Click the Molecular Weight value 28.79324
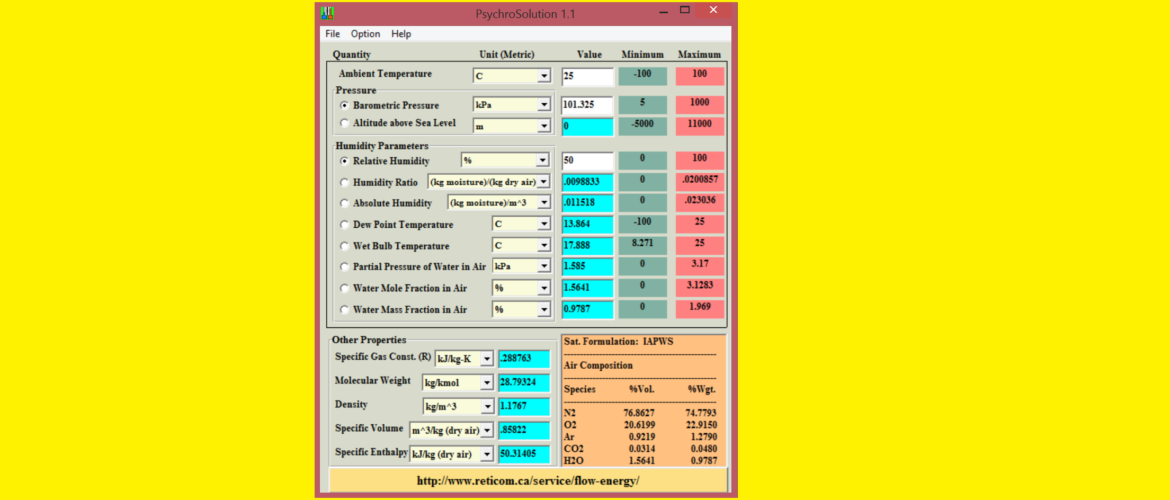1170x500 pixels. [x=524, y=383]
